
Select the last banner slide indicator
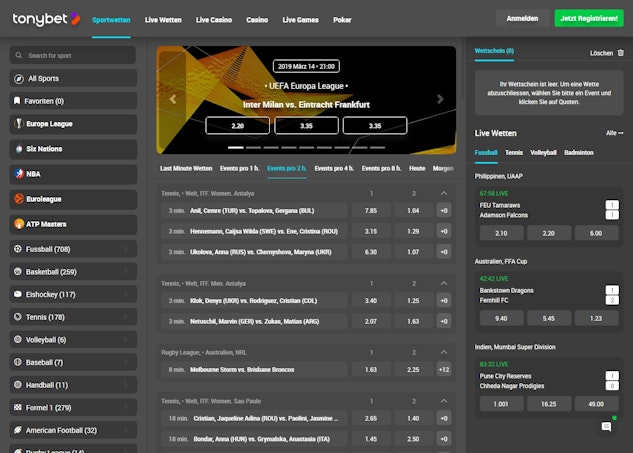point(377,147)
